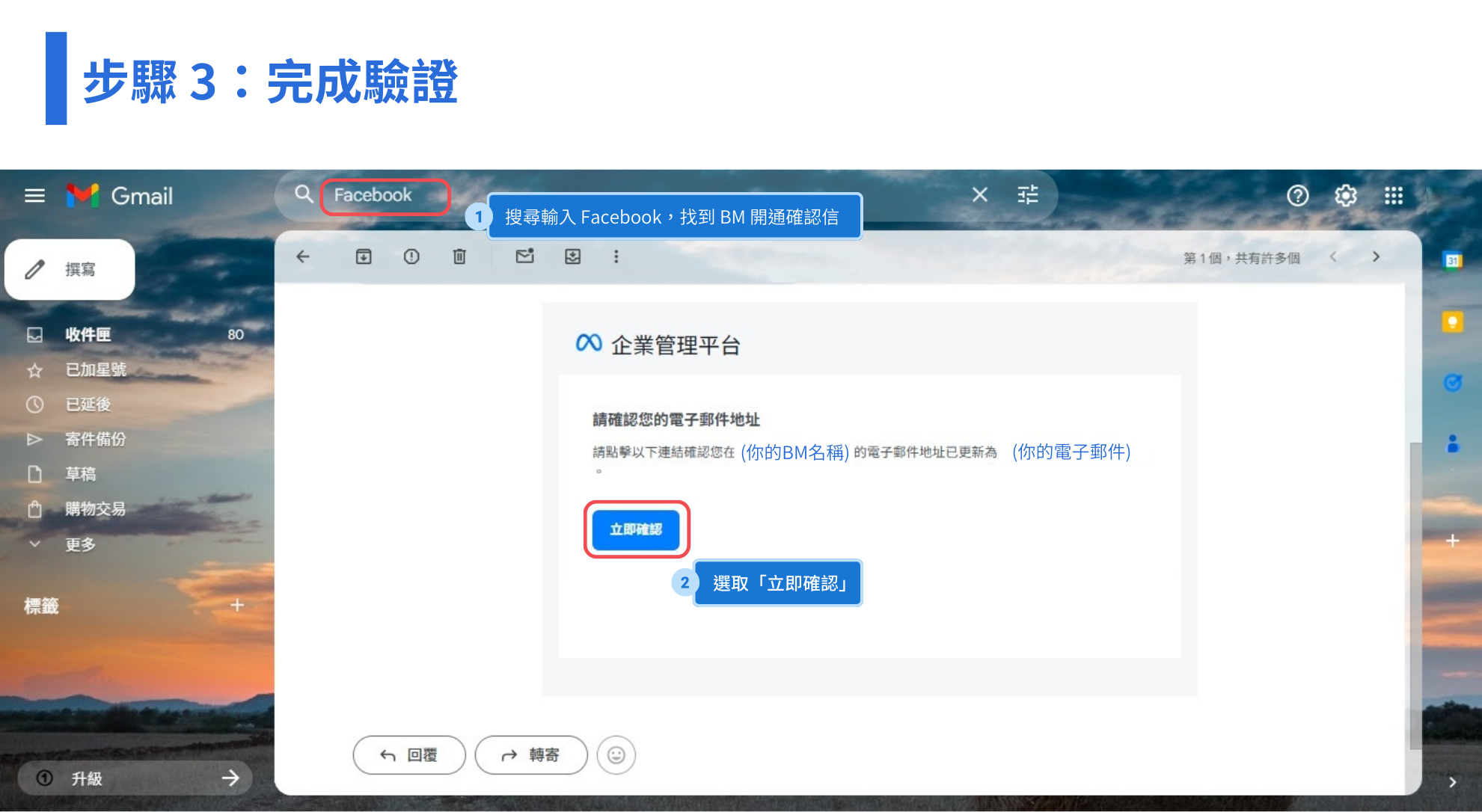
Task: Click the 立即確認 button
Action: [635, 529]
